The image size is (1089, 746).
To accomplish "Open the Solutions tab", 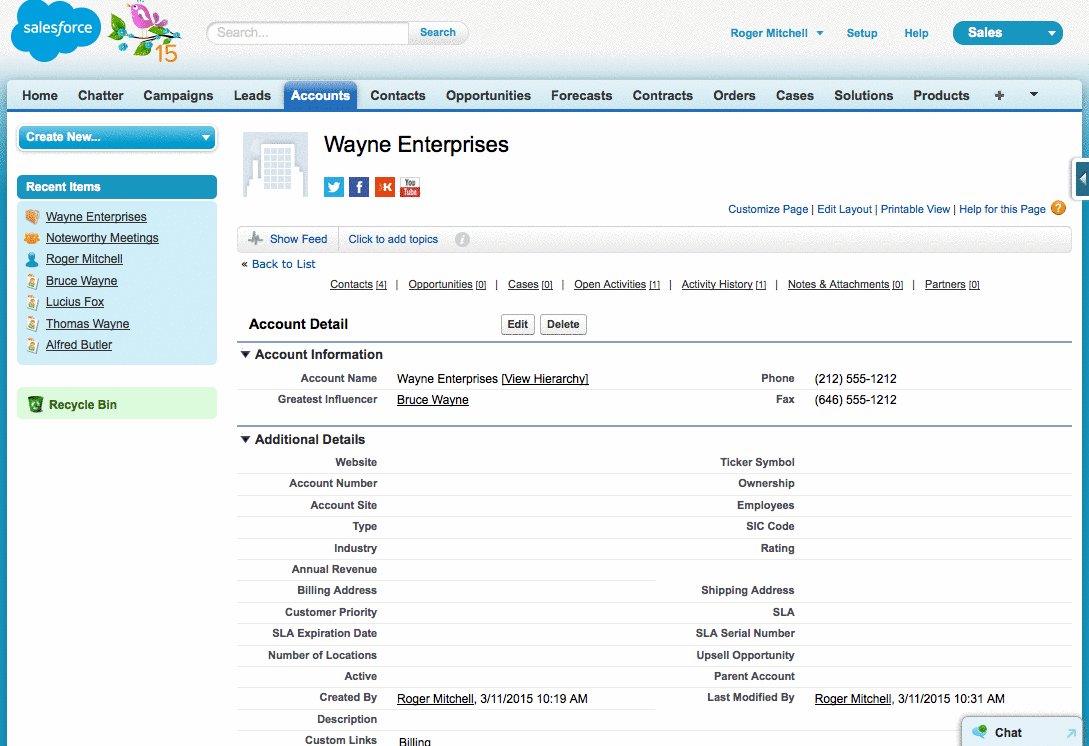I will [863, 95].
